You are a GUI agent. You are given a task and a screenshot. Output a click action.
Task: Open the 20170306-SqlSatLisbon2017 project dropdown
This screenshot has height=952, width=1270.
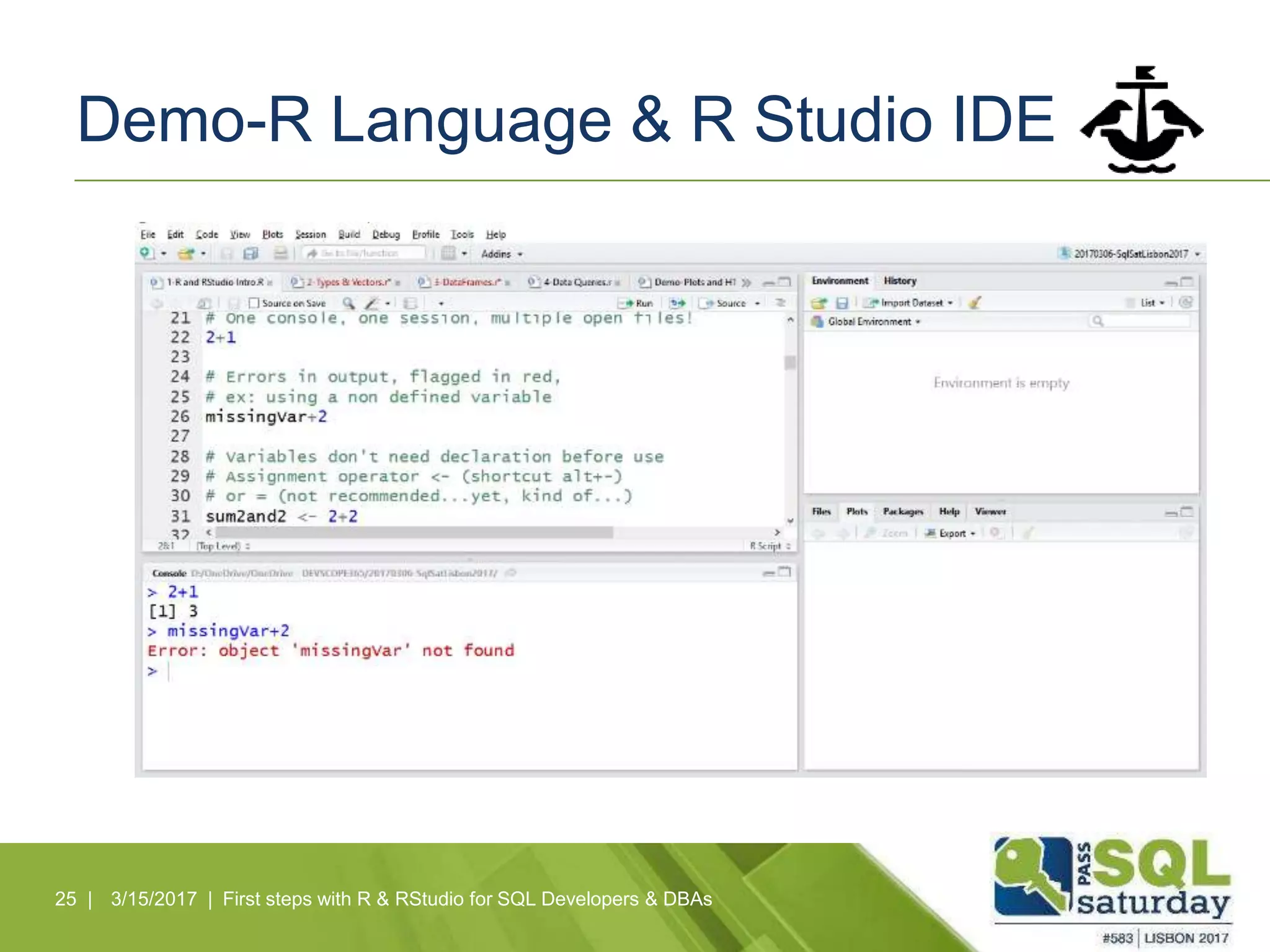[1129, 253]
